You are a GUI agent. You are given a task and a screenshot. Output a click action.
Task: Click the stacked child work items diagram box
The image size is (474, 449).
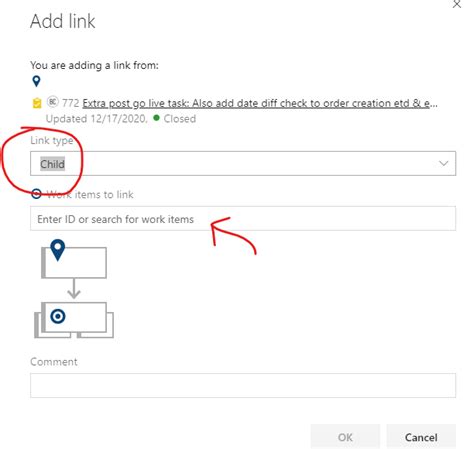[x=74, y=320]
